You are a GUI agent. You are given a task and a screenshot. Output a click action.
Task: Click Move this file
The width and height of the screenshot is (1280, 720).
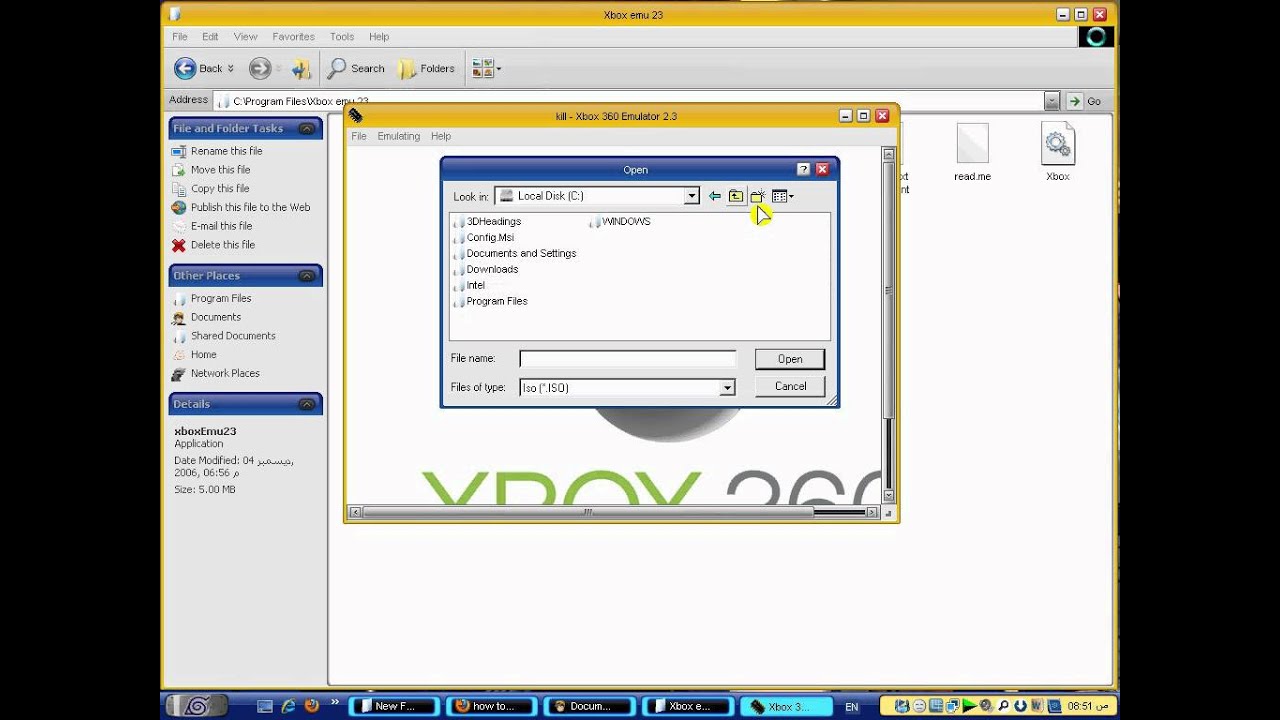click(220, 170)
